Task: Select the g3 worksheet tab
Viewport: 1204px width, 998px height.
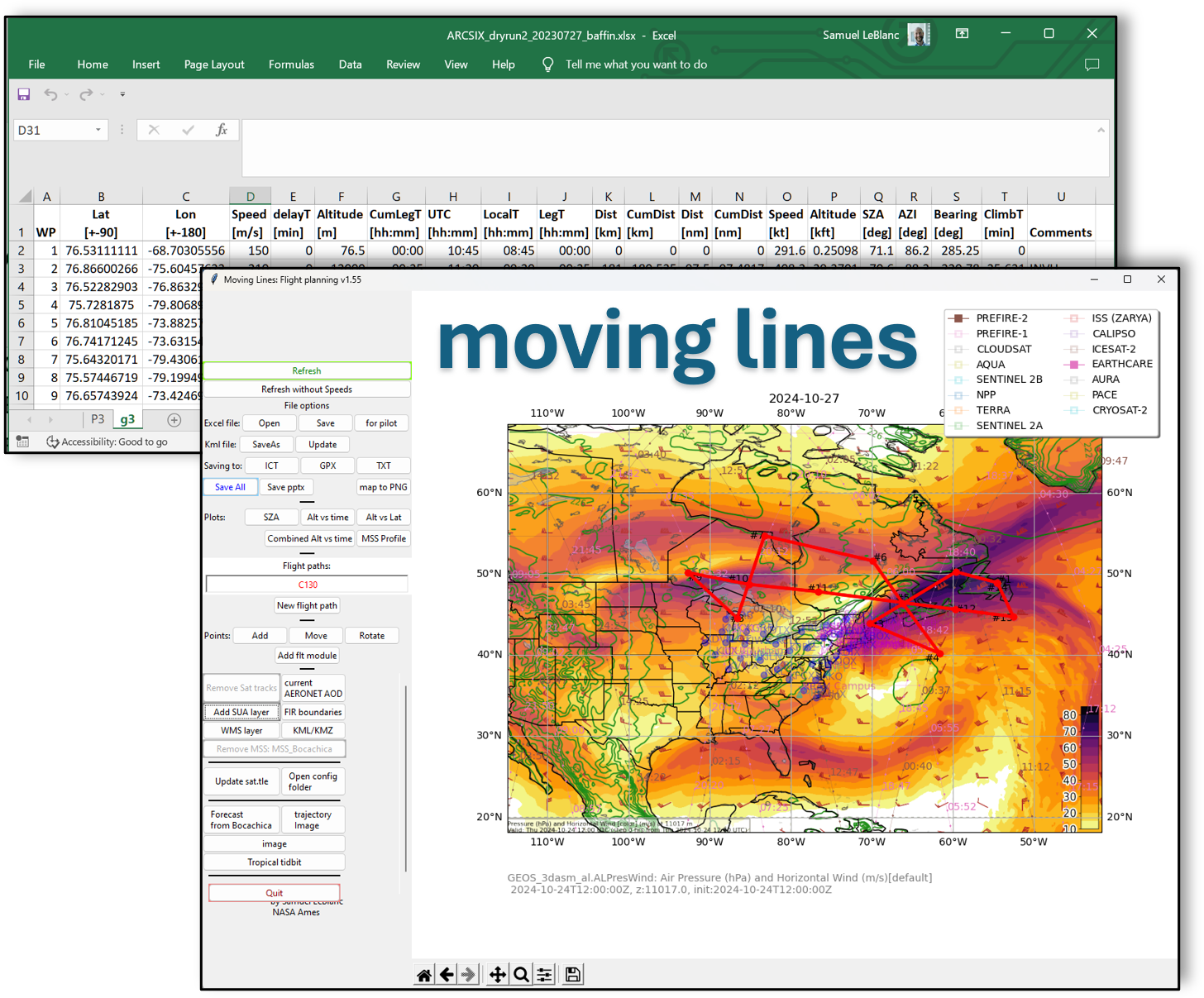Action: point(127,419)
